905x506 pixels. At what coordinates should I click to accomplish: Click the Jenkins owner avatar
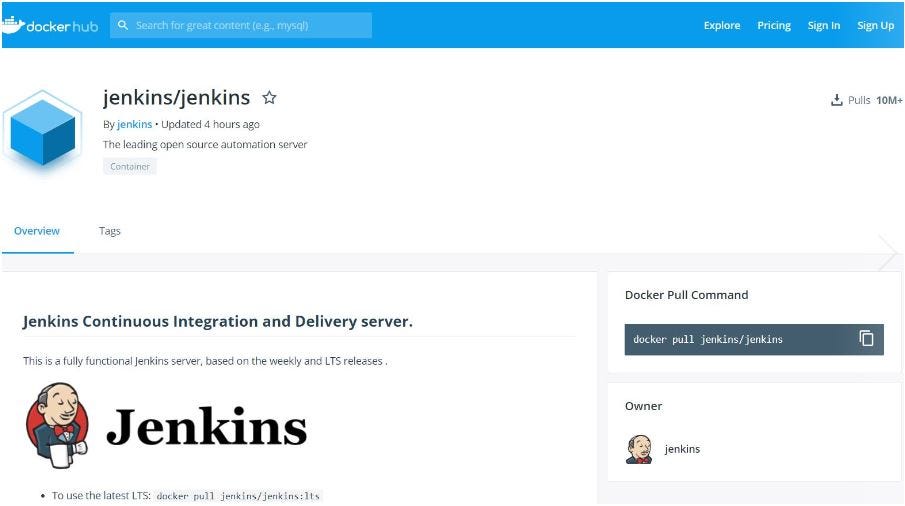tap(639, 449)
